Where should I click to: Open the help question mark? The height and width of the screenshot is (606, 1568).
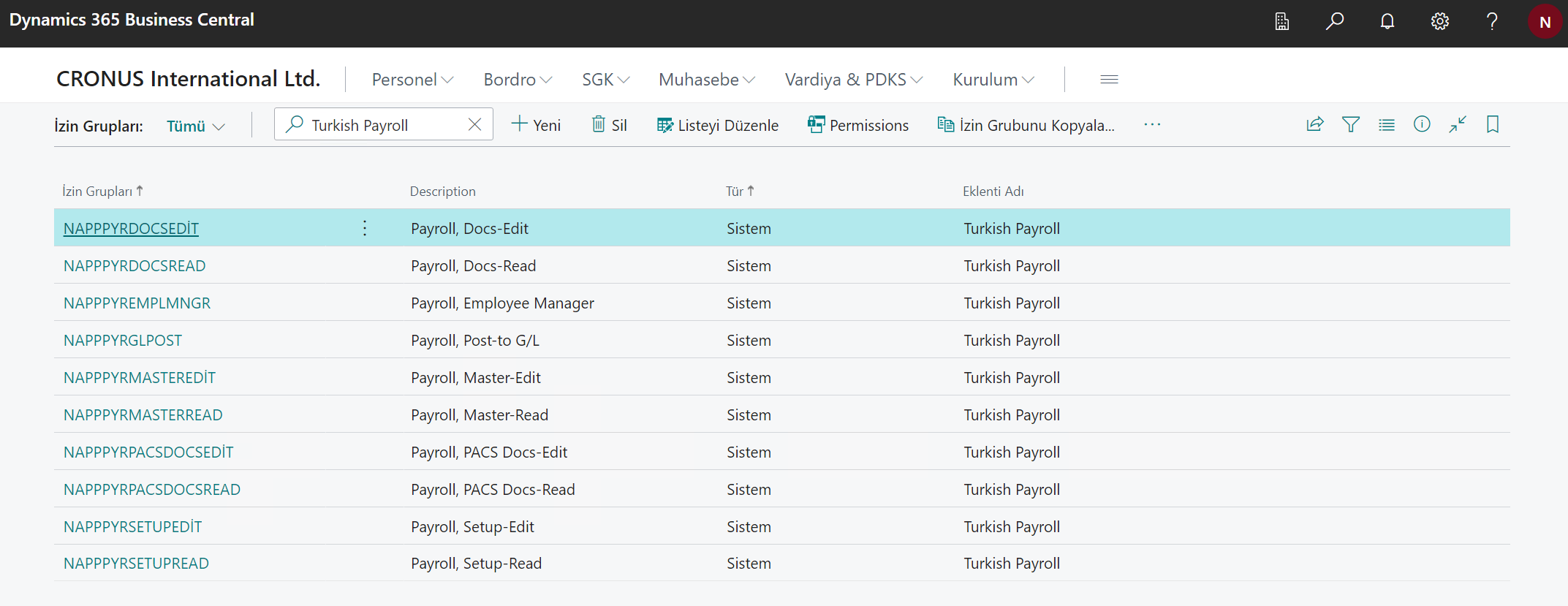coord(1492,21)
